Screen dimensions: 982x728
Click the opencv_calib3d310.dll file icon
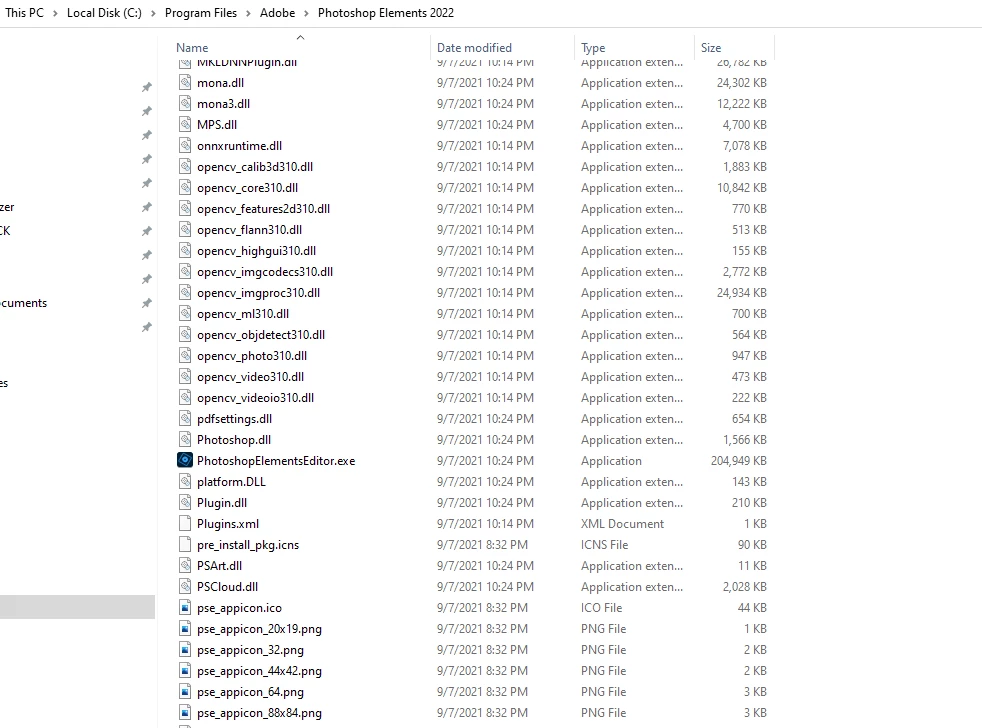click(x=185, y=166)
